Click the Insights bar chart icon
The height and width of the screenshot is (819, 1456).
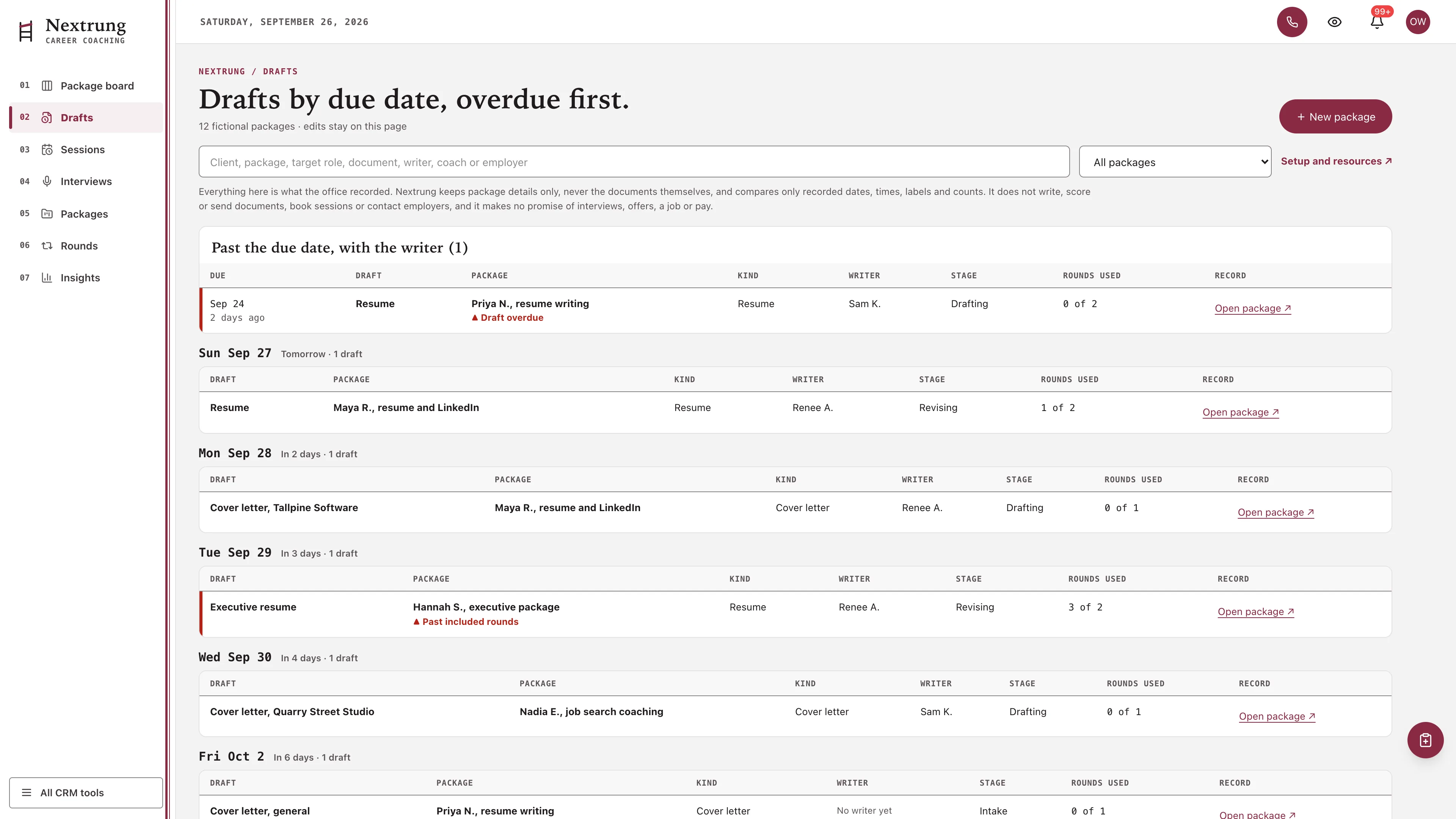(47, 278)
